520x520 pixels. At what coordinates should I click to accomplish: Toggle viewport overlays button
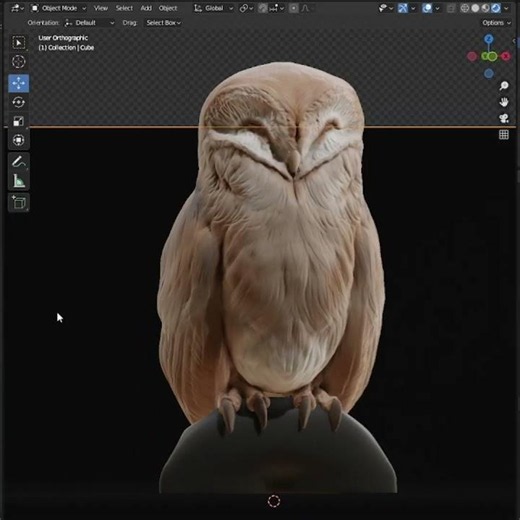(427, 8)
